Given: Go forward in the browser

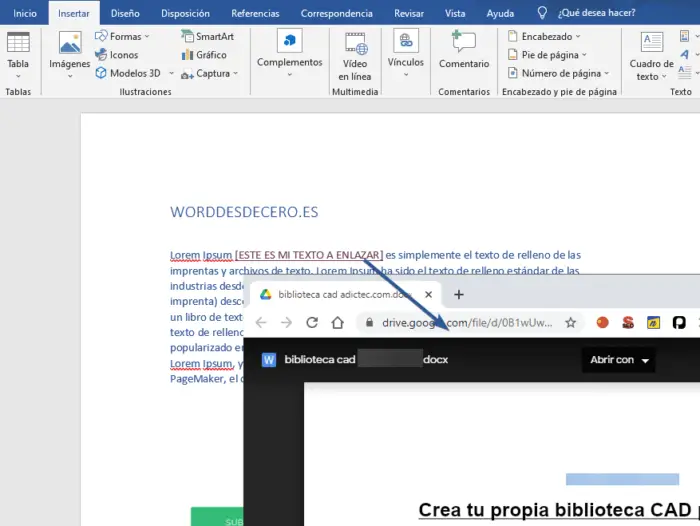Looking at the screenshot, I should [286, 322].
